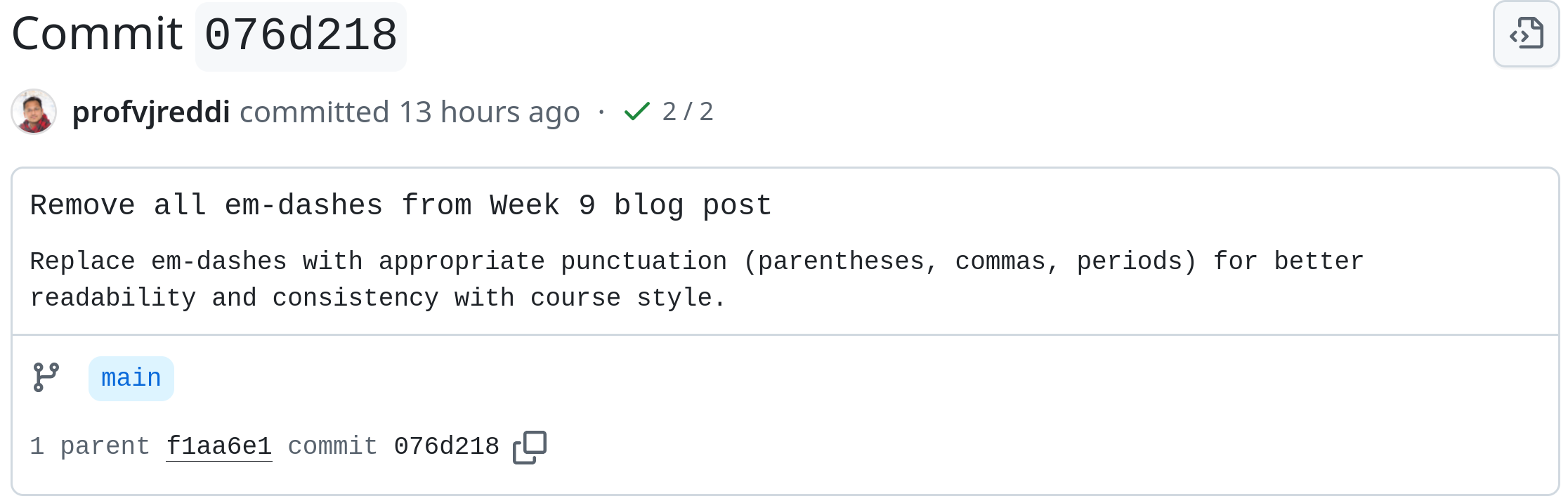
Task: Click the commit title about em-dashes
Action: point(400,205)
